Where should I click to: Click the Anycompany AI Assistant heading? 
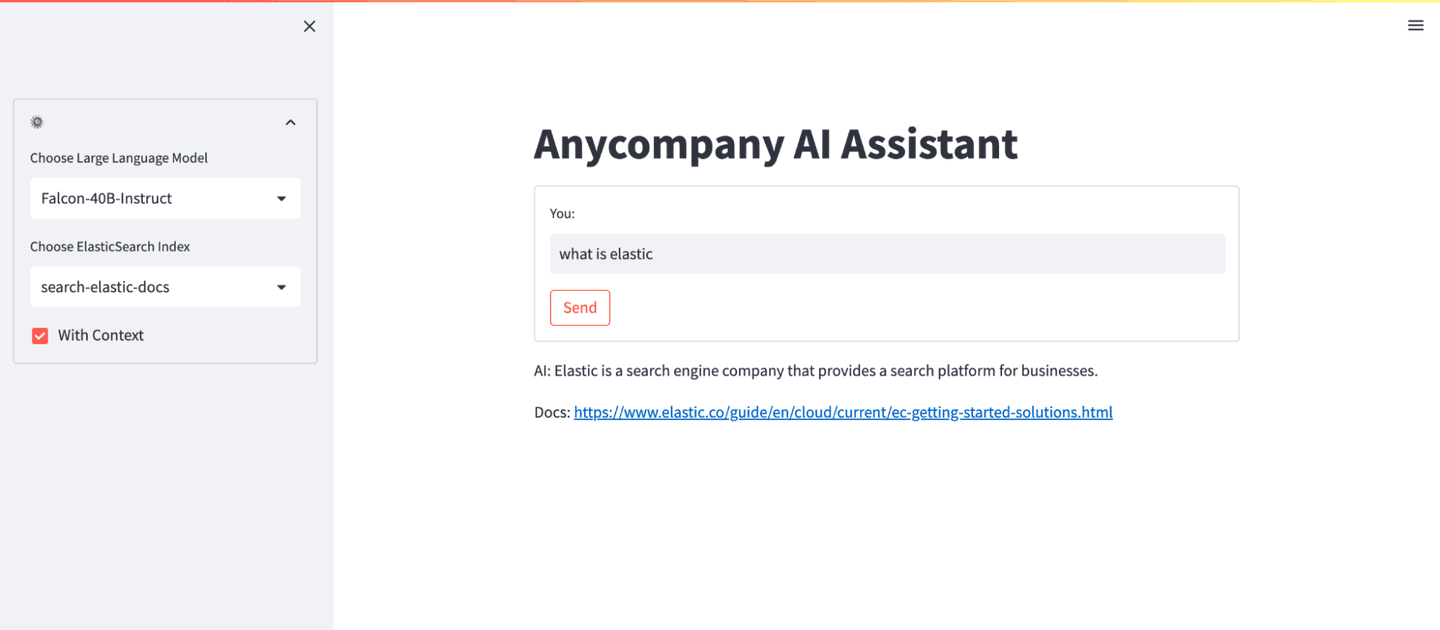(x=775, y=144)
